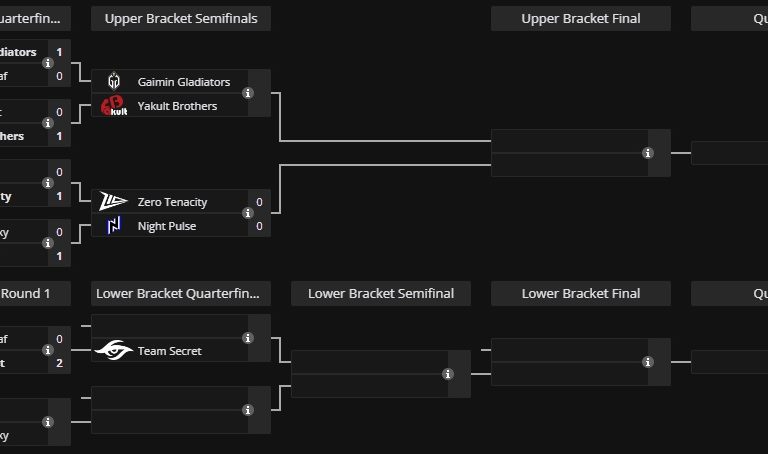The height and width of the screenshot is (454, 768).
Task: Open the Team Secret name link
Action: point(170,350)
